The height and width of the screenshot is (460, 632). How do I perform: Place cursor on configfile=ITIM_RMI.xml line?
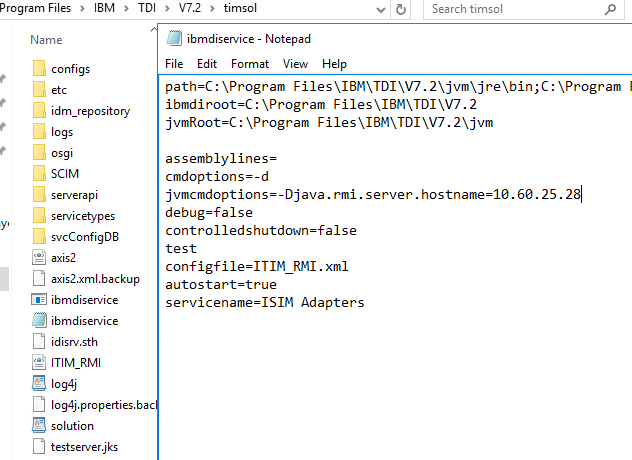coord(257,266)
